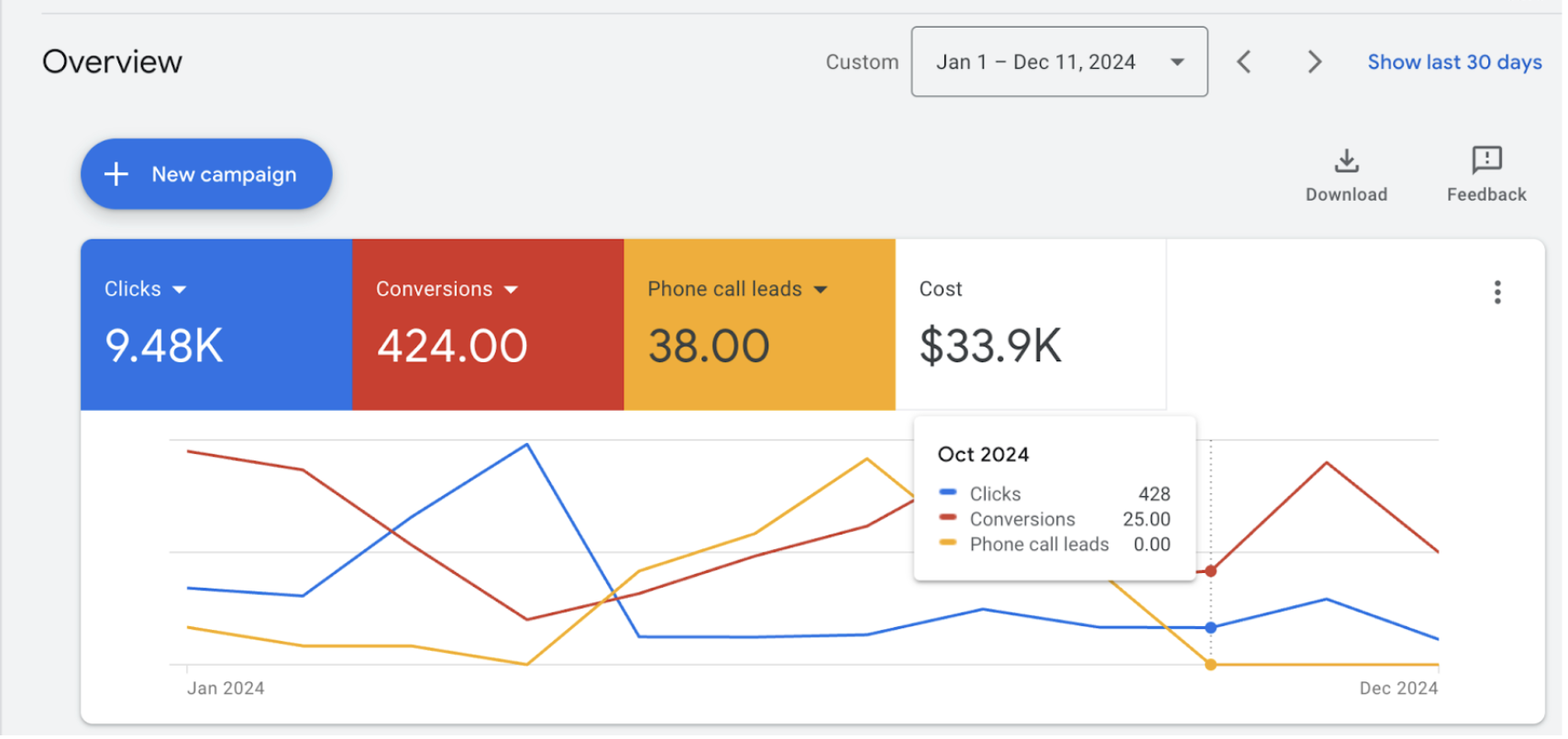
Task: Expand the Clicks metric dropdown arrow
Action: (x=180, y=290)
